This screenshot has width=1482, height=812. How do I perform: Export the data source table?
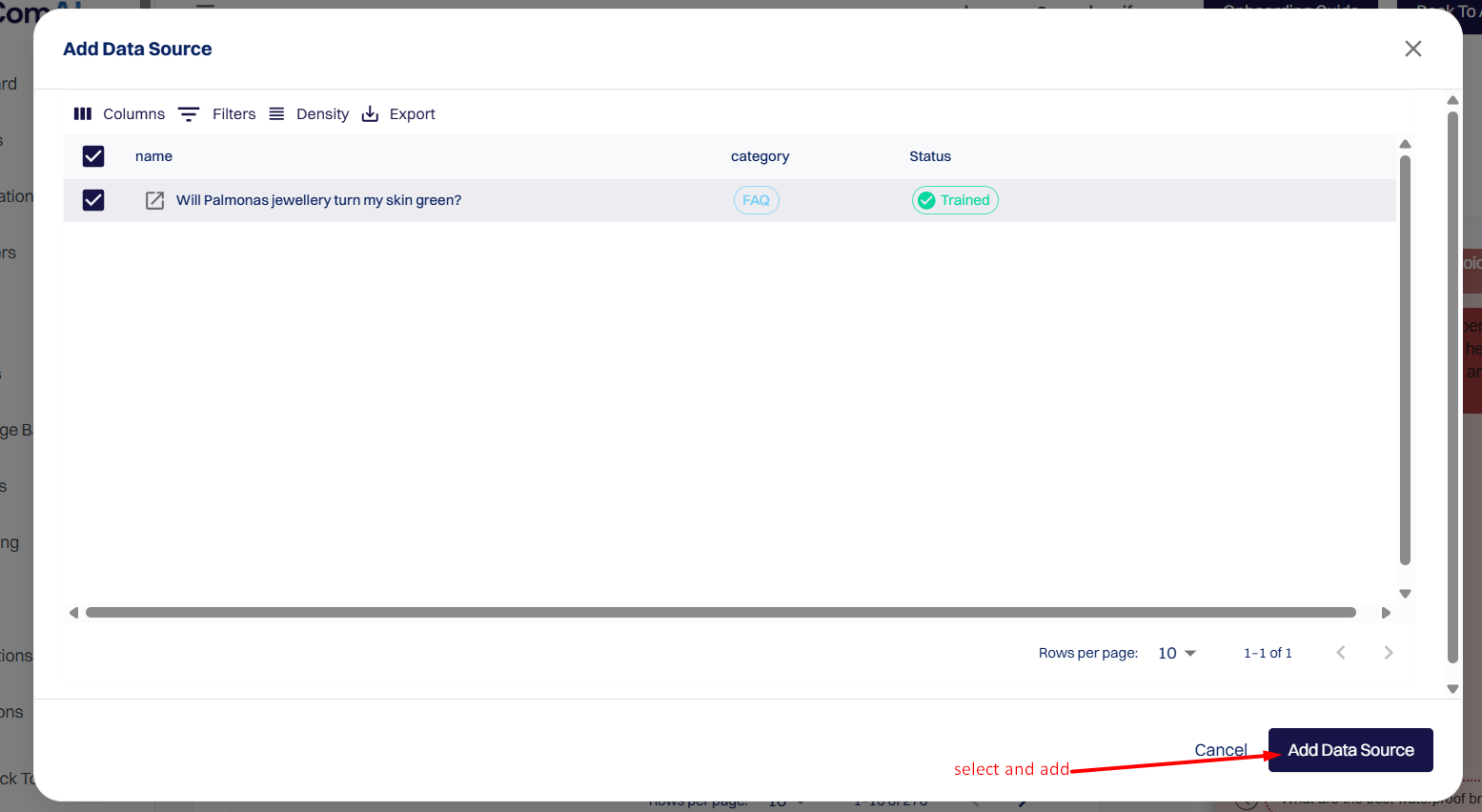pyautogui.click(x=398, y=113)
